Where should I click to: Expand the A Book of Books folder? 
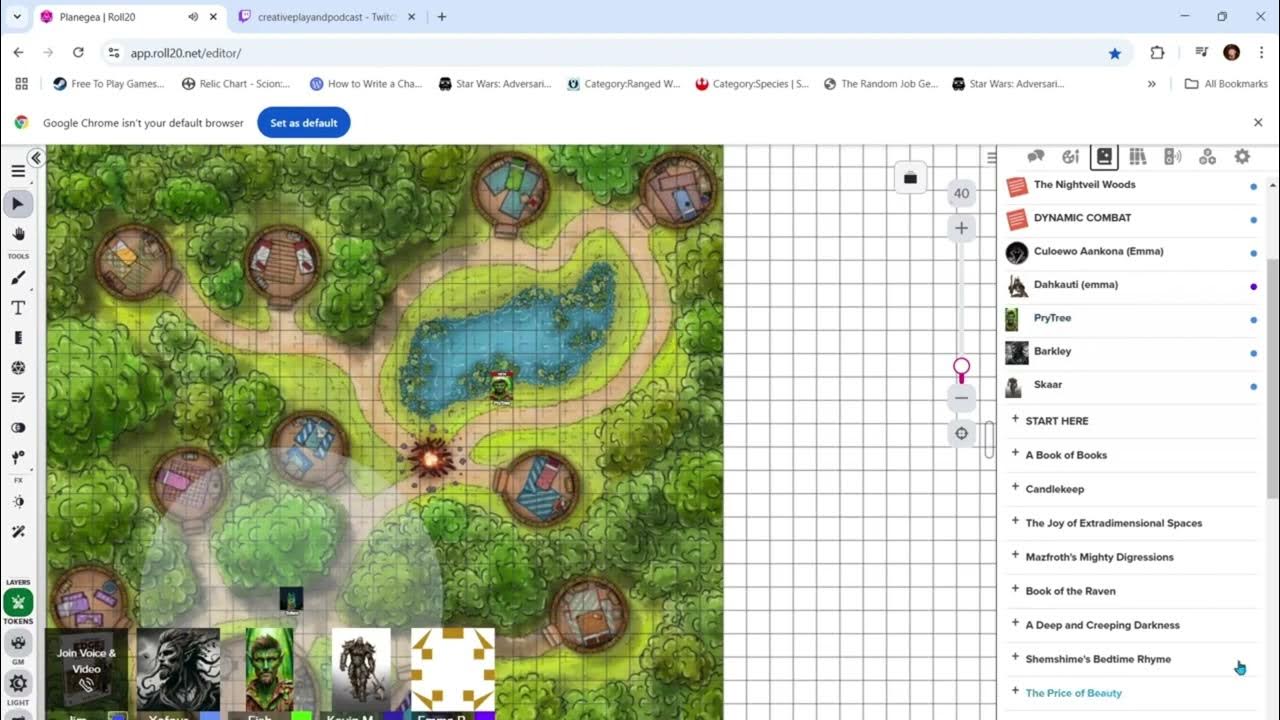point(1015,454)
